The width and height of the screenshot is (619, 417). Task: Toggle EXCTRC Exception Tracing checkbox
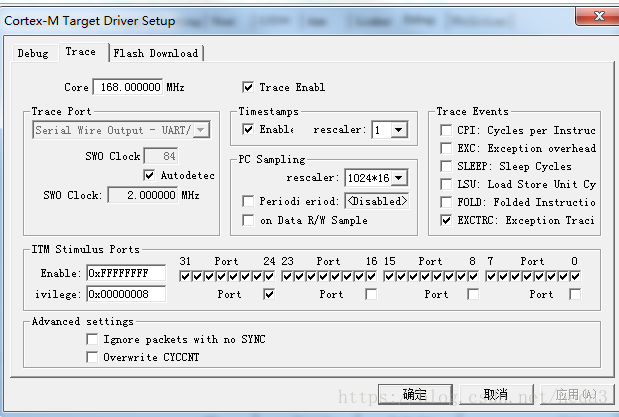coord(446,220)
